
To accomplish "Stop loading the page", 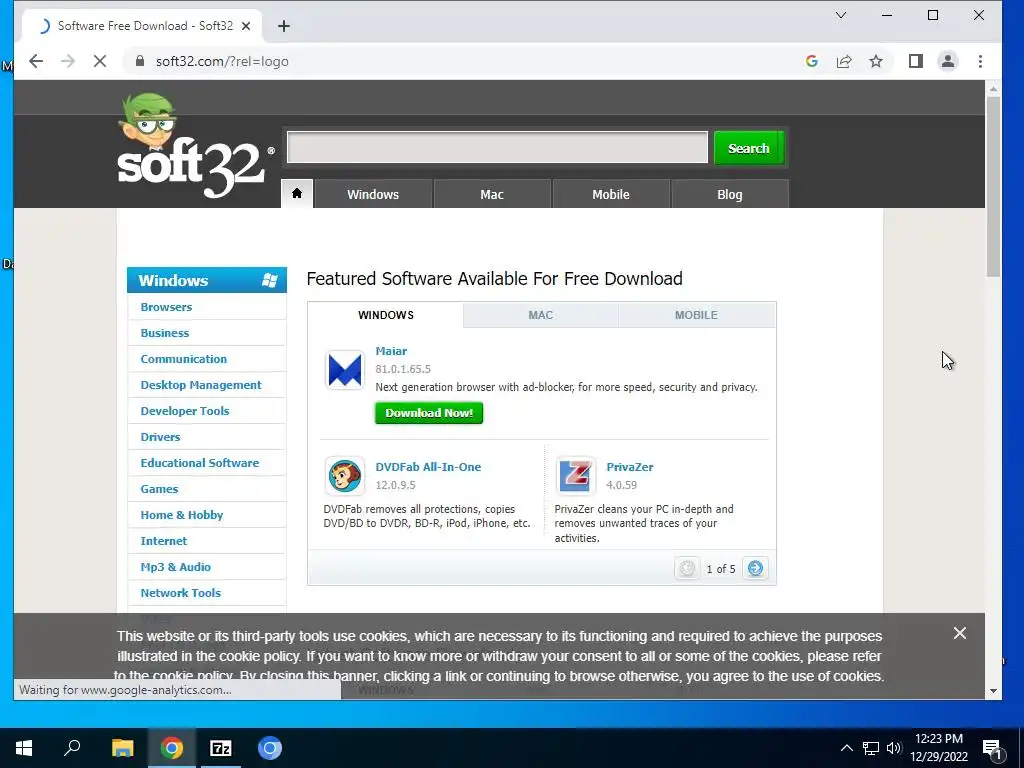I will [99, 61].
